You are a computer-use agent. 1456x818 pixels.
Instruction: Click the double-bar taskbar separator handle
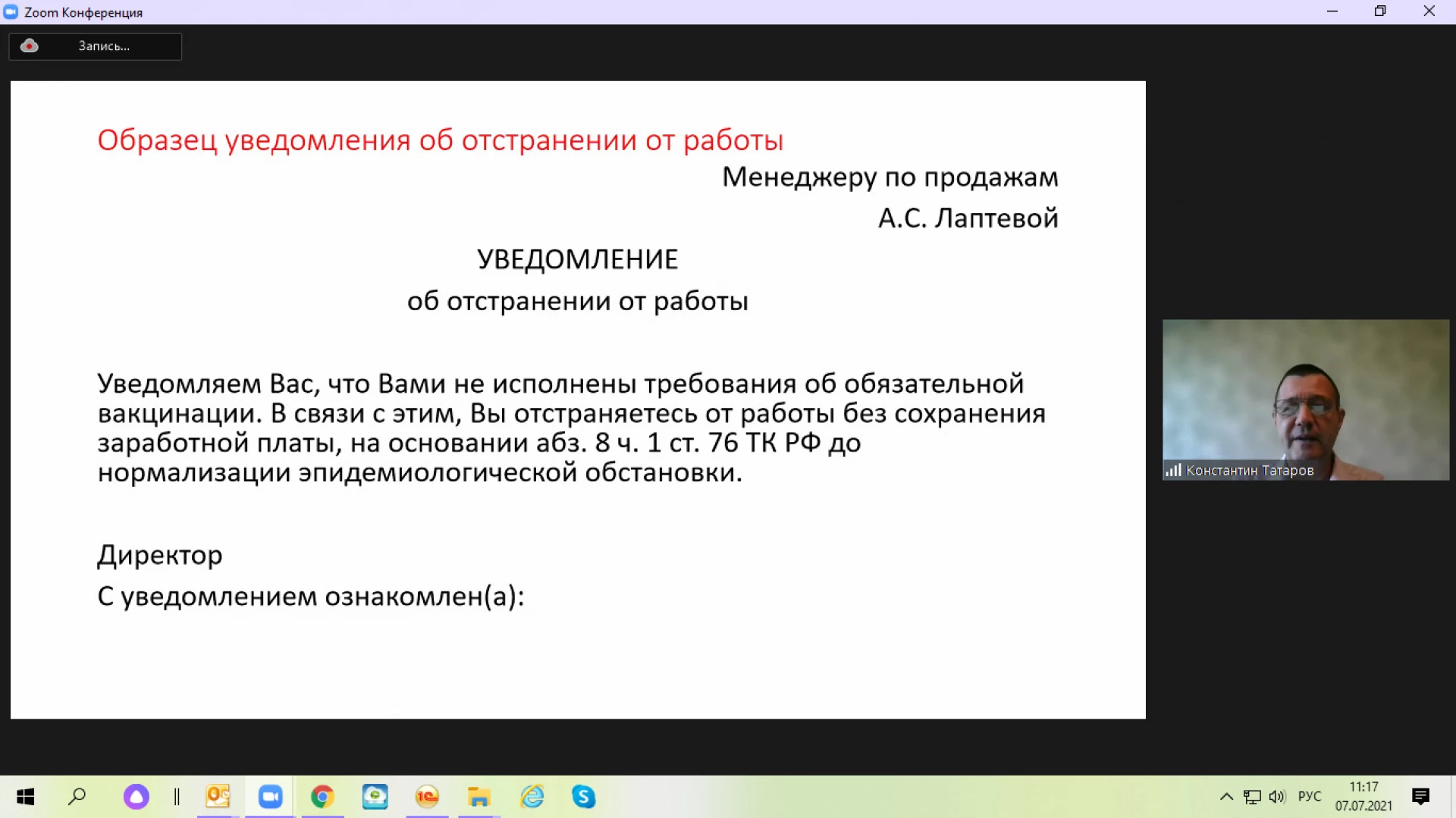click(x=177, y=797)
